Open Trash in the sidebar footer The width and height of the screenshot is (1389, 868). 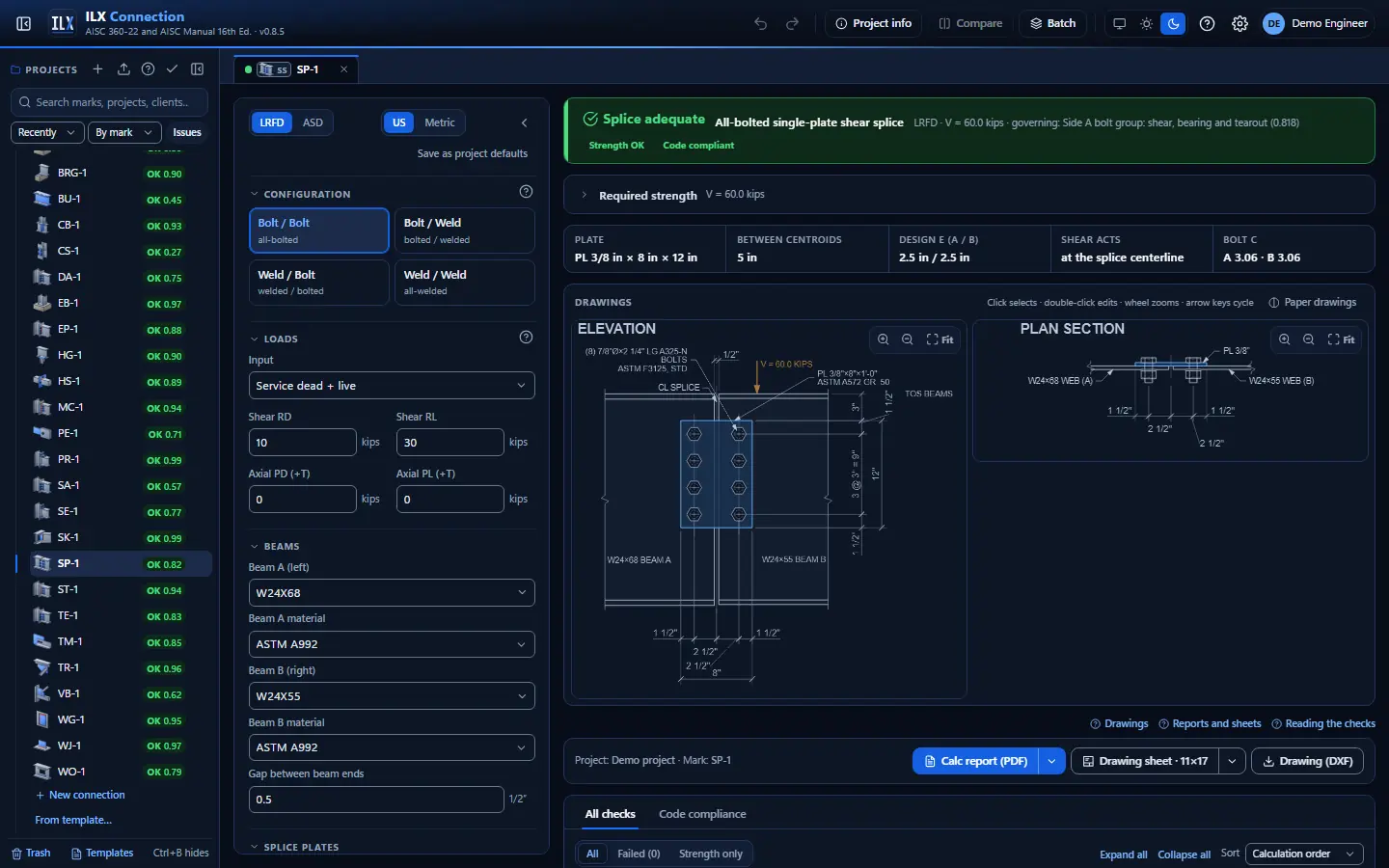point(31,854)
